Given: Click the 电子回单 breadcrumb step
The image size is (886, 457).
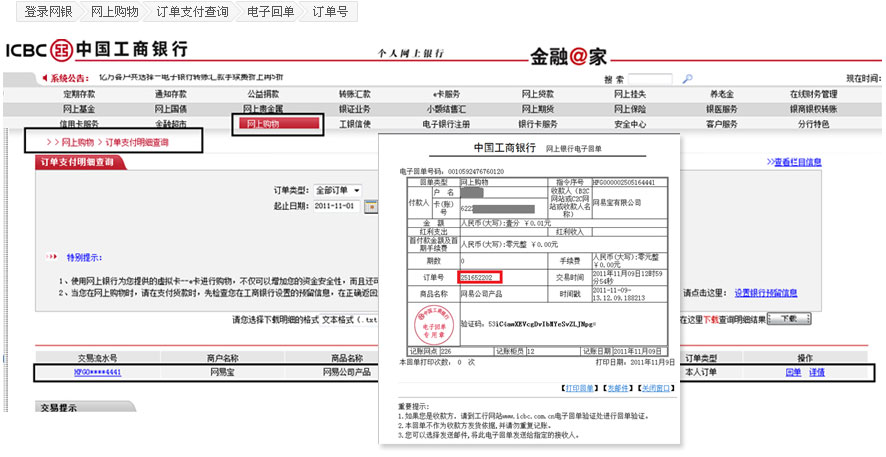Looking at the screenshot, I should pos(271,11).
